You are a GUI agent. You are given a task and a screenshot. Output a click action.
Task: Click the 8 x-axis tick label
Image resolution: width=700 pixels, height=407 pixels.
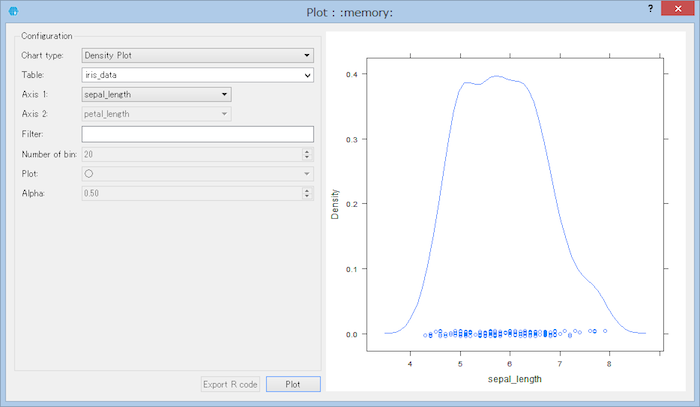609,364
